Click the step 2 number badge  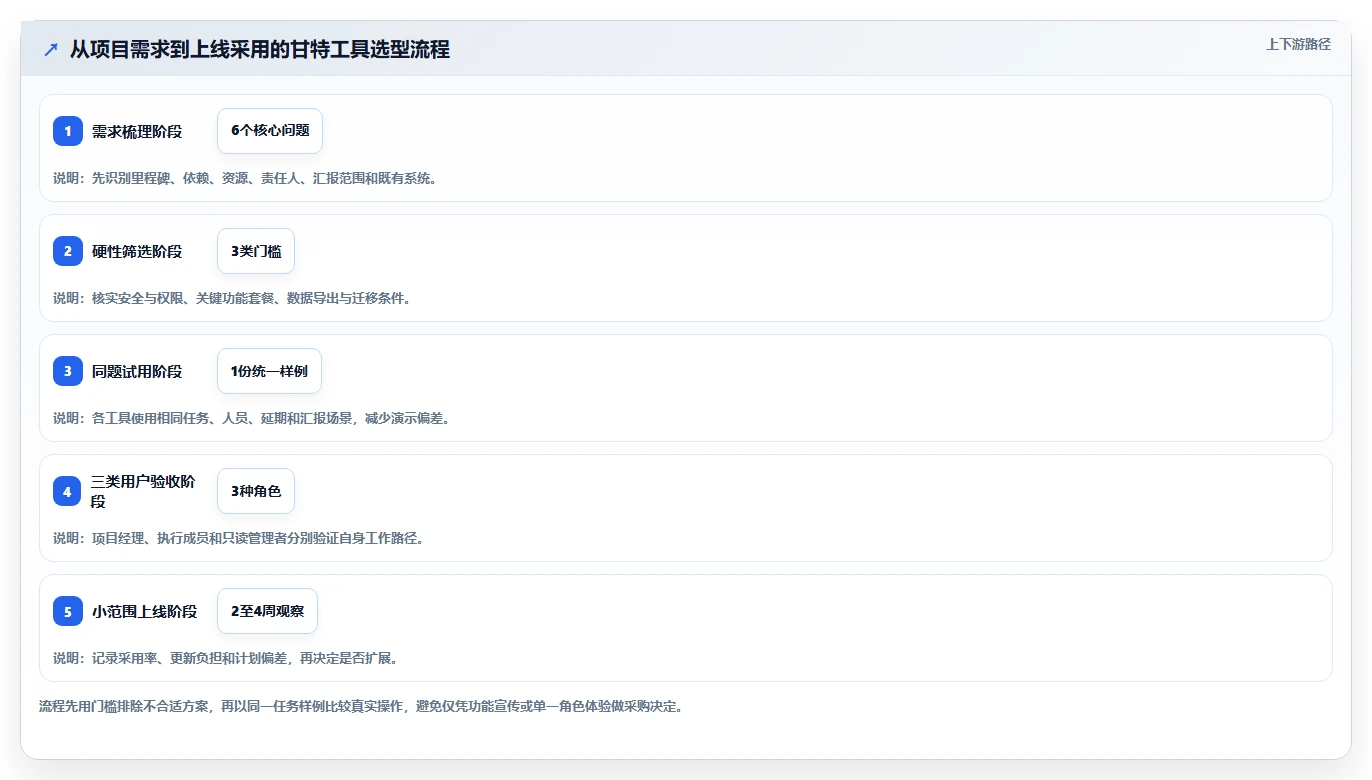[x=68, y=251]
